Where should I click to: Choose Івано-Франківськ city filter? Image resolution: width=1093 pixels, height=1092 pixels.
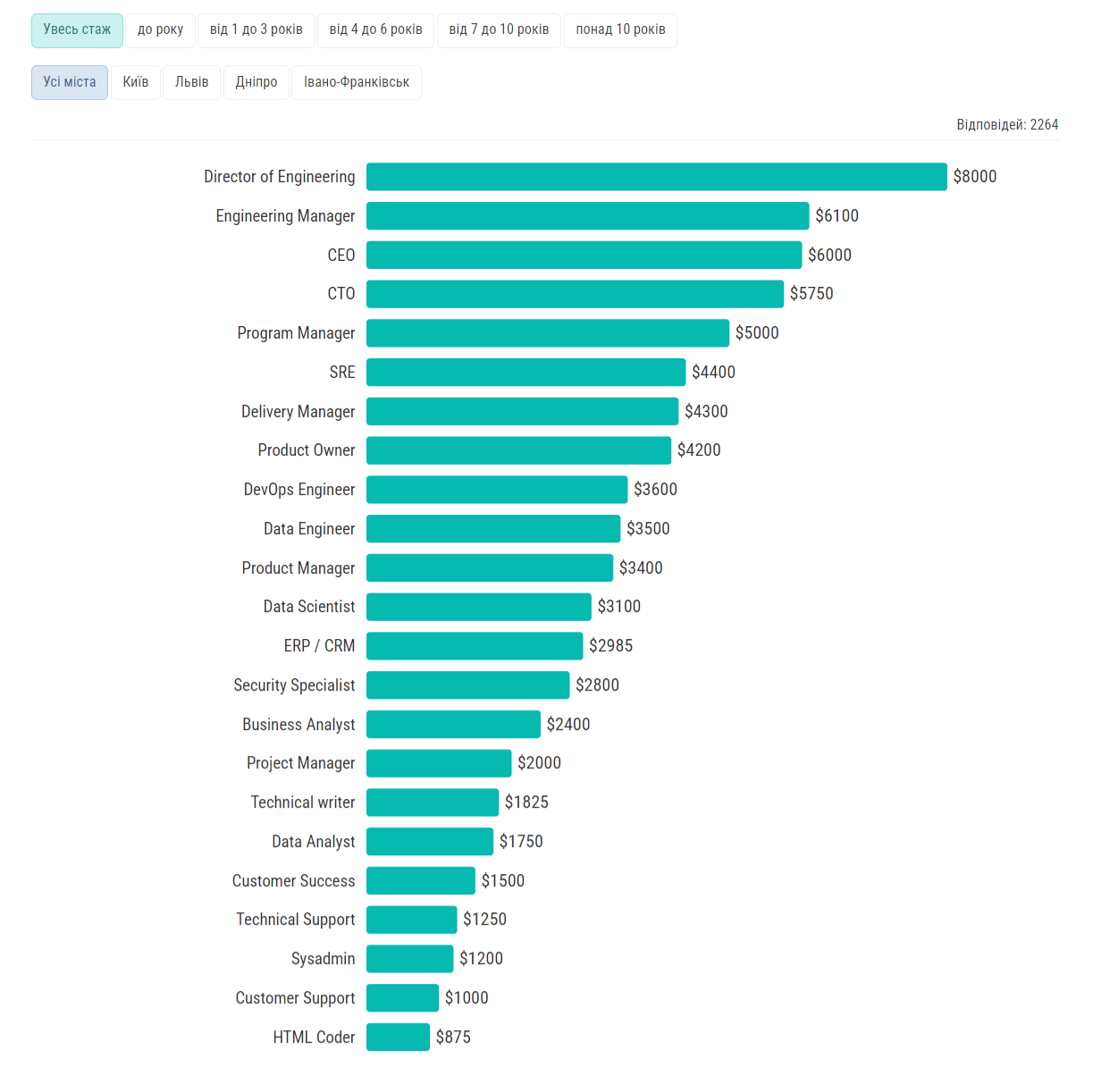[356, 82]
